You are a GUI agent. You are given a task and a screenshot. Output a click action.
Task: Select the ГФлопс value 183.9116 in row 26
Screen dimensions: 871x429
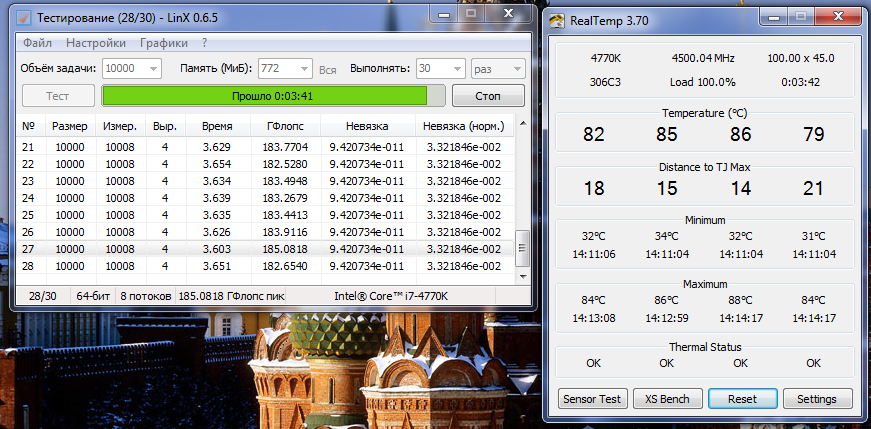287,232
